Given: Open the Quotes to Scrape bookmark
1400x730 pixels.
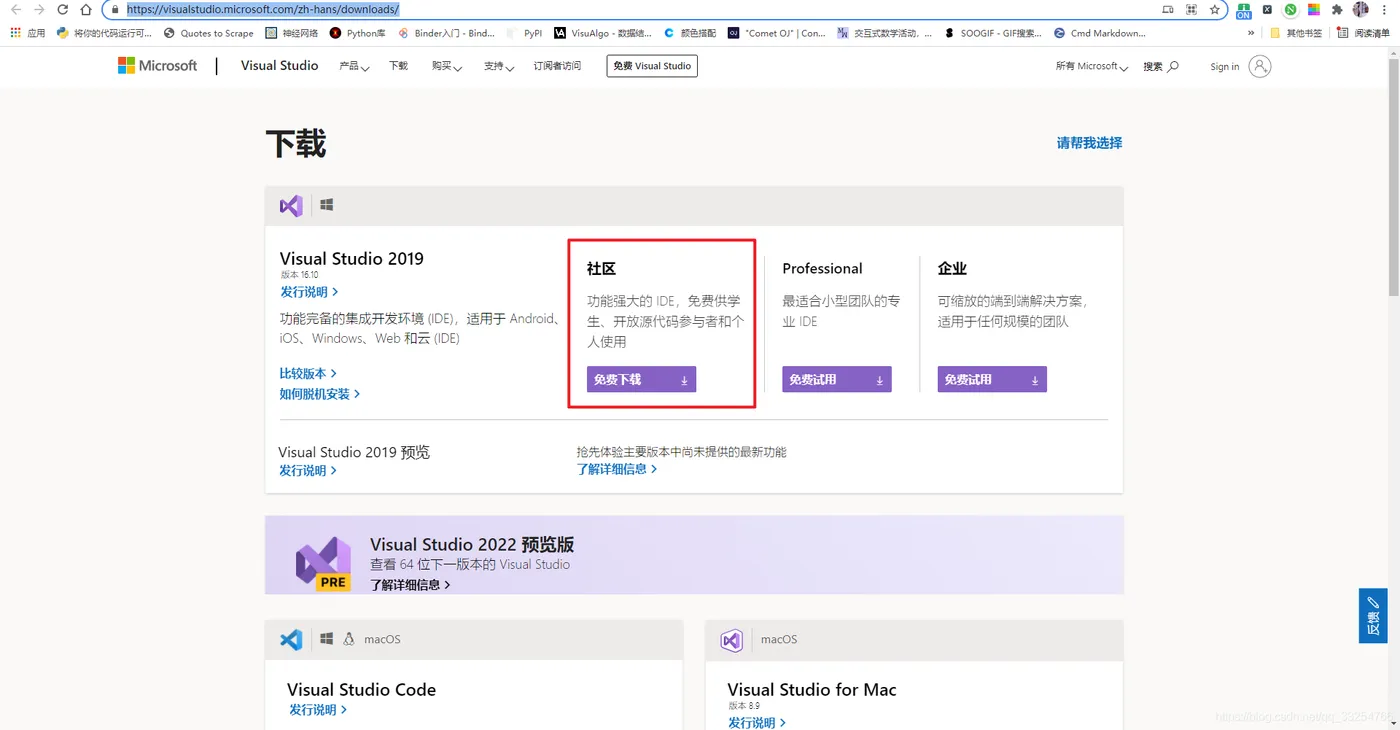Looking at the screenshot, I should point(209,33).
